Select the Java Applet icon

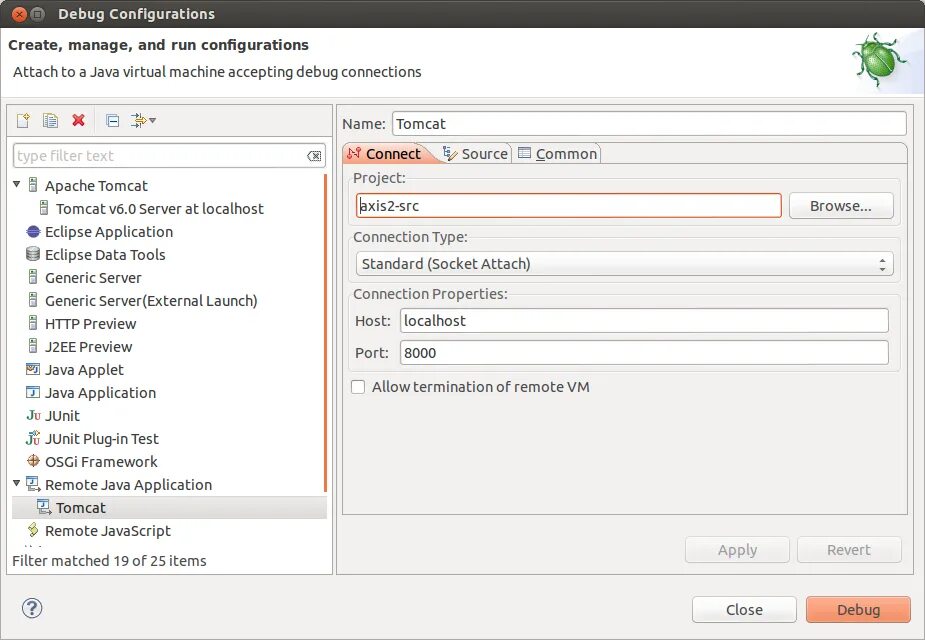click(x=33, y=369)
